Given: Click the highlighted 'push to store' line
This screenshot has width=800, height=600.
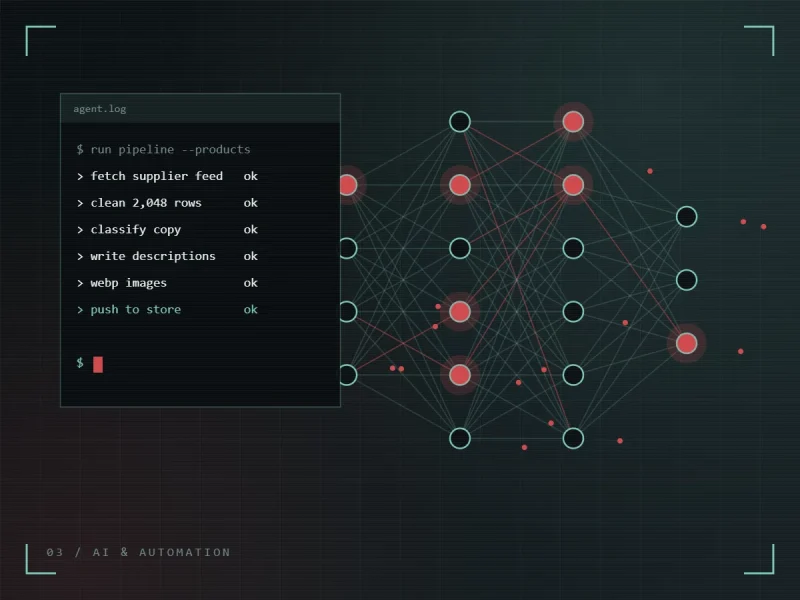Looking at the screenshot, I should (167, 310).
